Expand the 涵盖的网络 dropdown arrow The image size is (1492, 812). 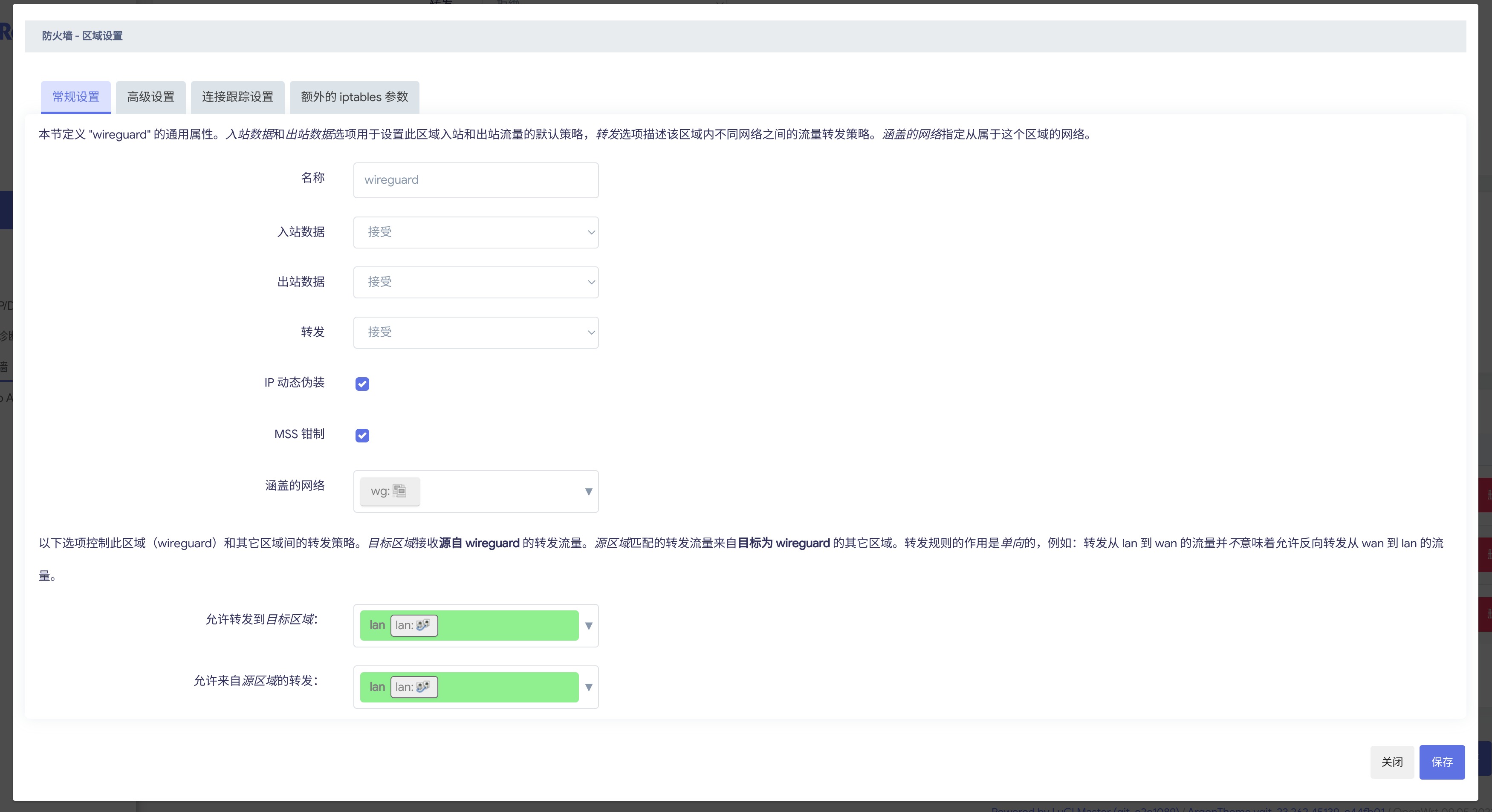588,491
